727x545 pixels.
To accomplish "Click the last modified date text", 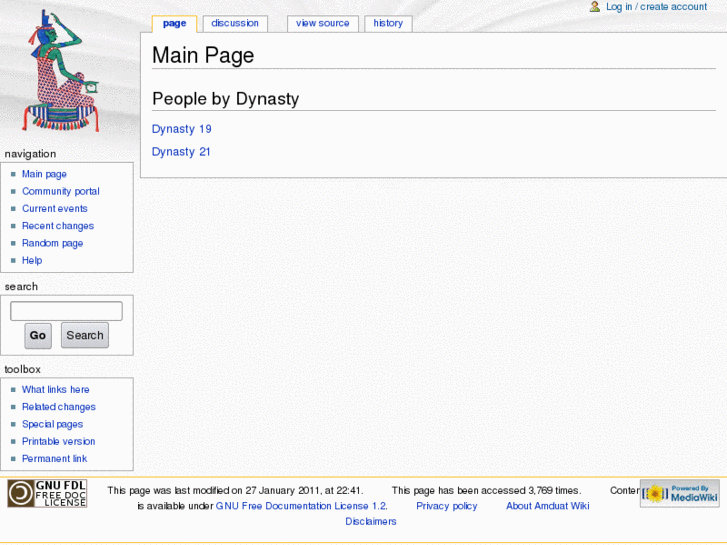I will coord(236,491).
